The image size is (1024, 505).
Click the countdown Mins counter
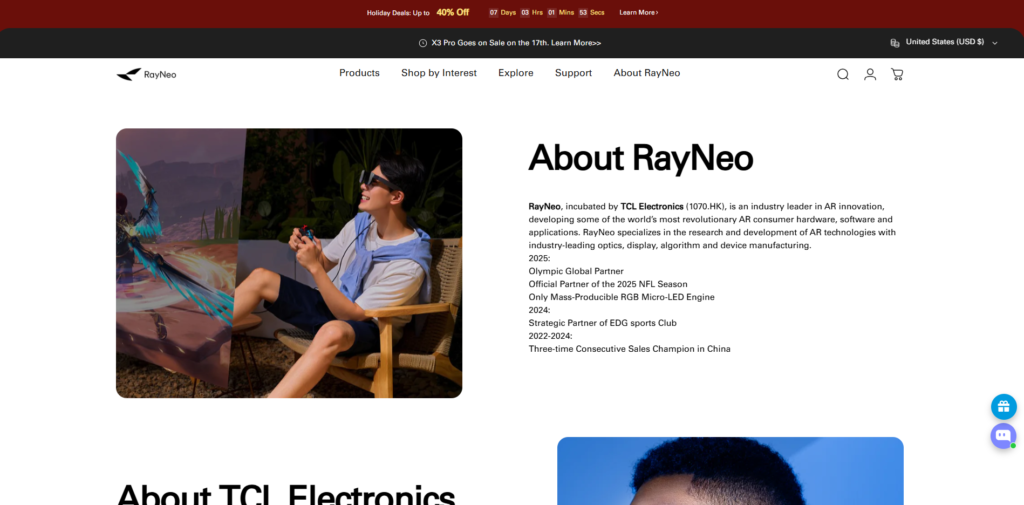[560, 12]
